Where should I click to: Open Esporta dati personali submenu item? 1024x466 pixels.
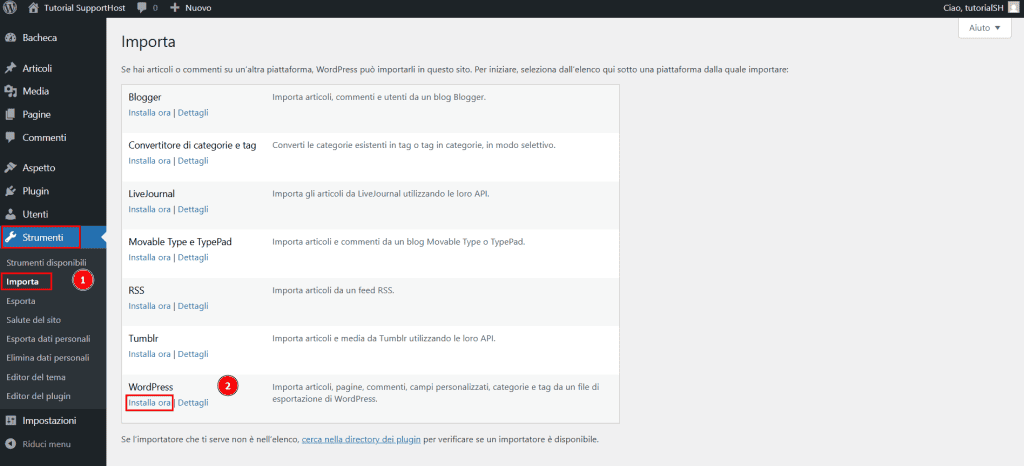pyautogui.click(x=48, y=339)
